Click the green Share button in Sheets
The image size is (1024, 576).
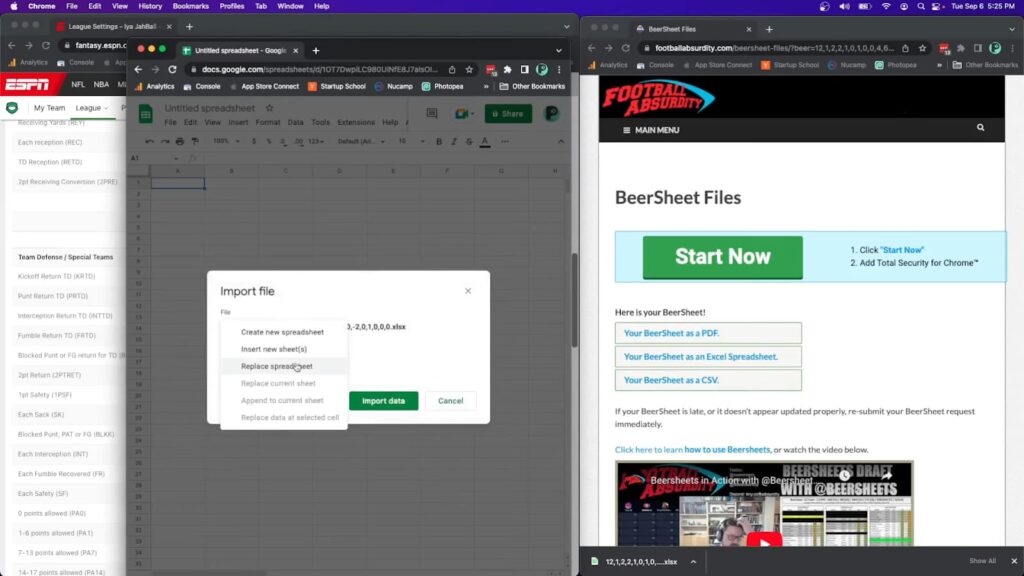[508, 114]
